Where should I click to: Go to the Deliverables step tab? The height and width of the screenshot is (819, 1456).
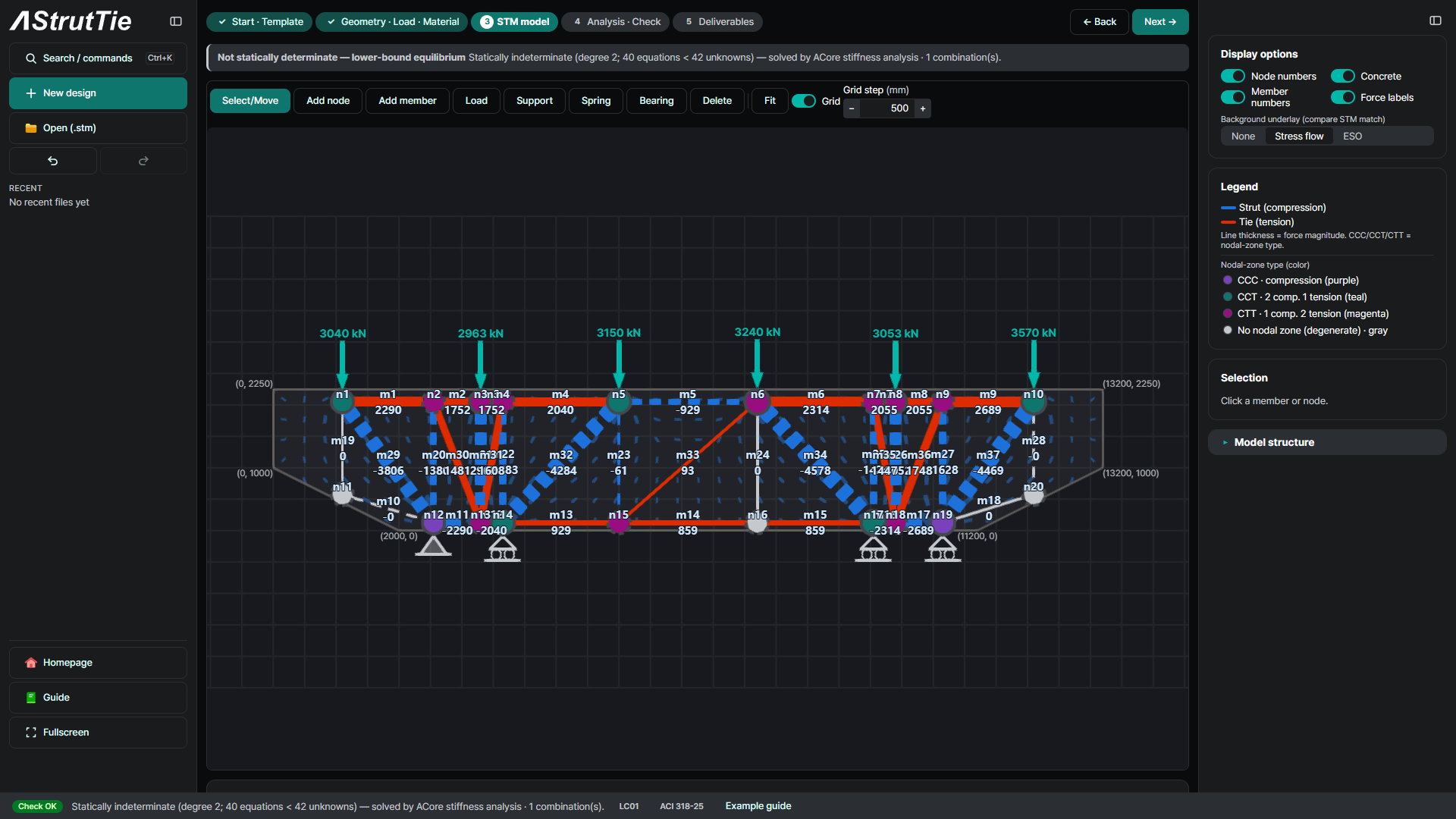tap(718, 22)
